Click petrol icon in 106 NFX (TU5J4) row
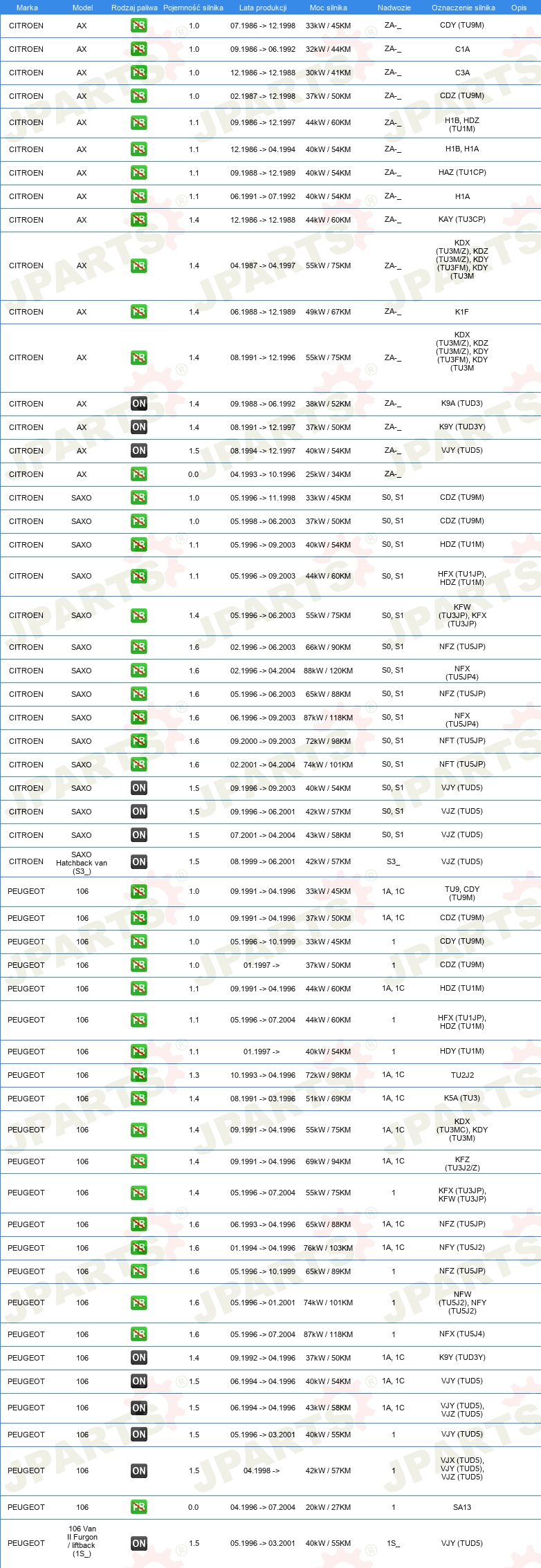This screenshot has width=541, height=1568. tap(139, 1334)
